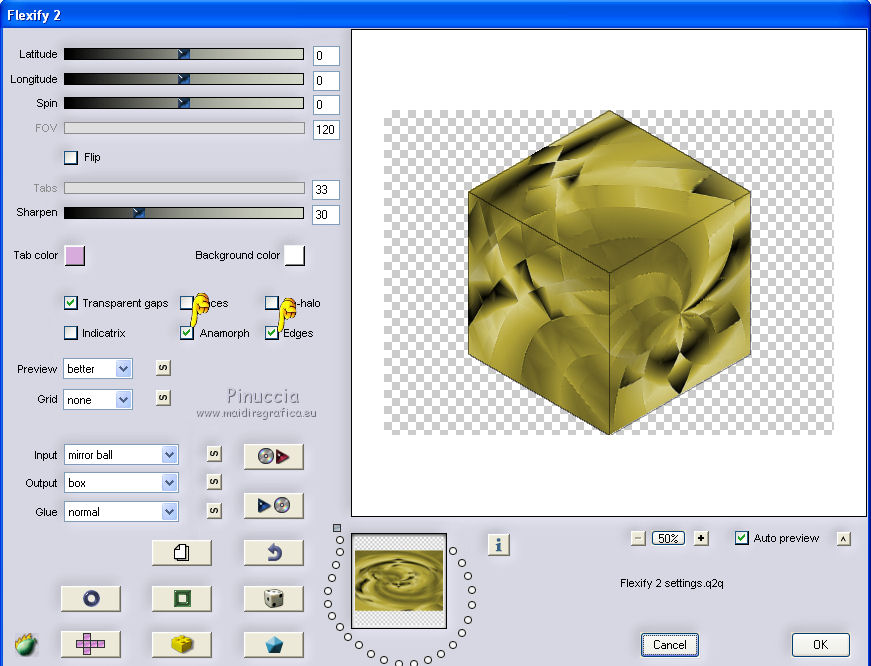Disable Transparent gaps checkbox
This screenshot has height=666, width=871.
(71, 303)
